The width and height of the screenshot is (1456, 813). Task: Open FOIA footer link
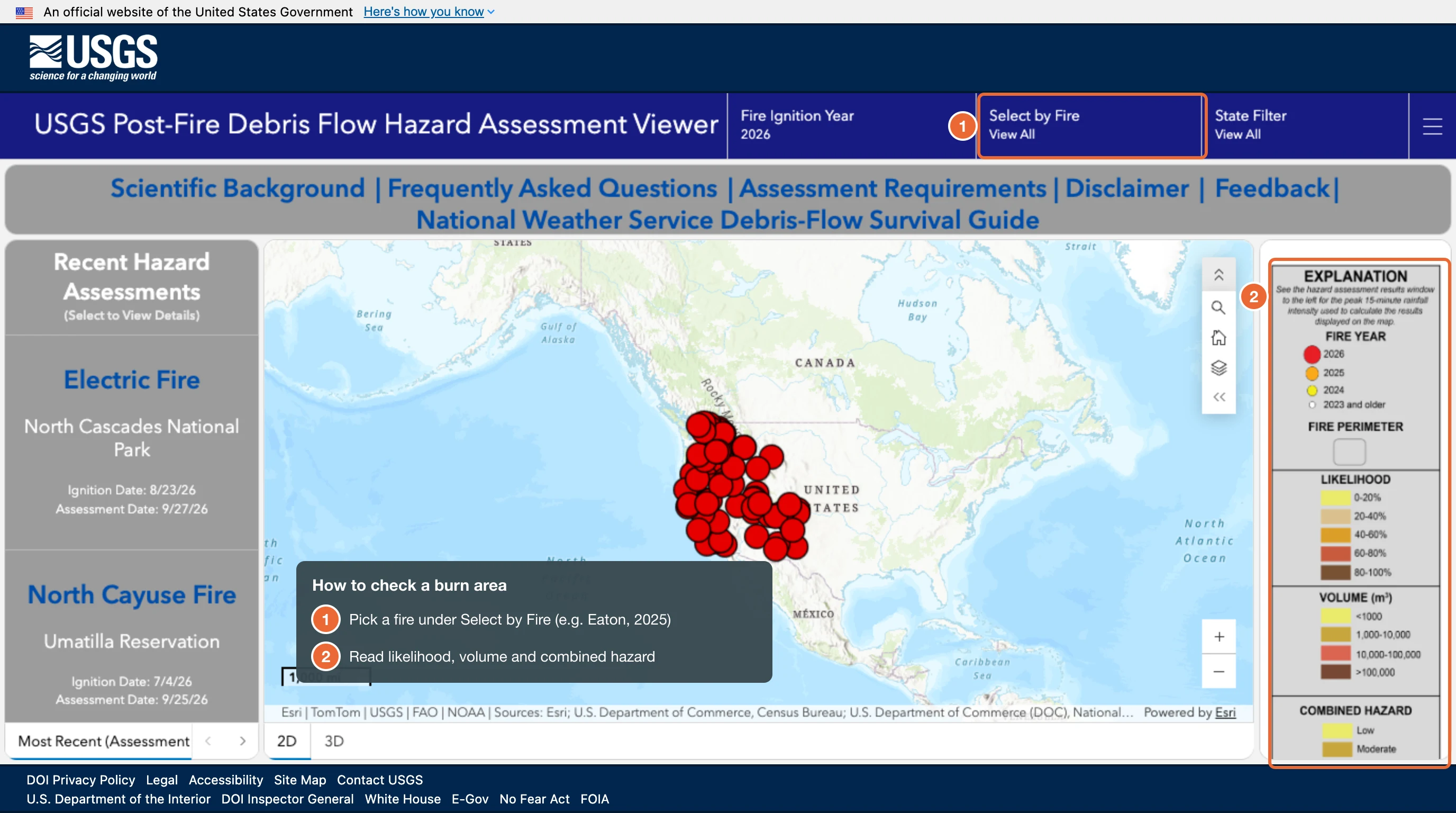595,799
